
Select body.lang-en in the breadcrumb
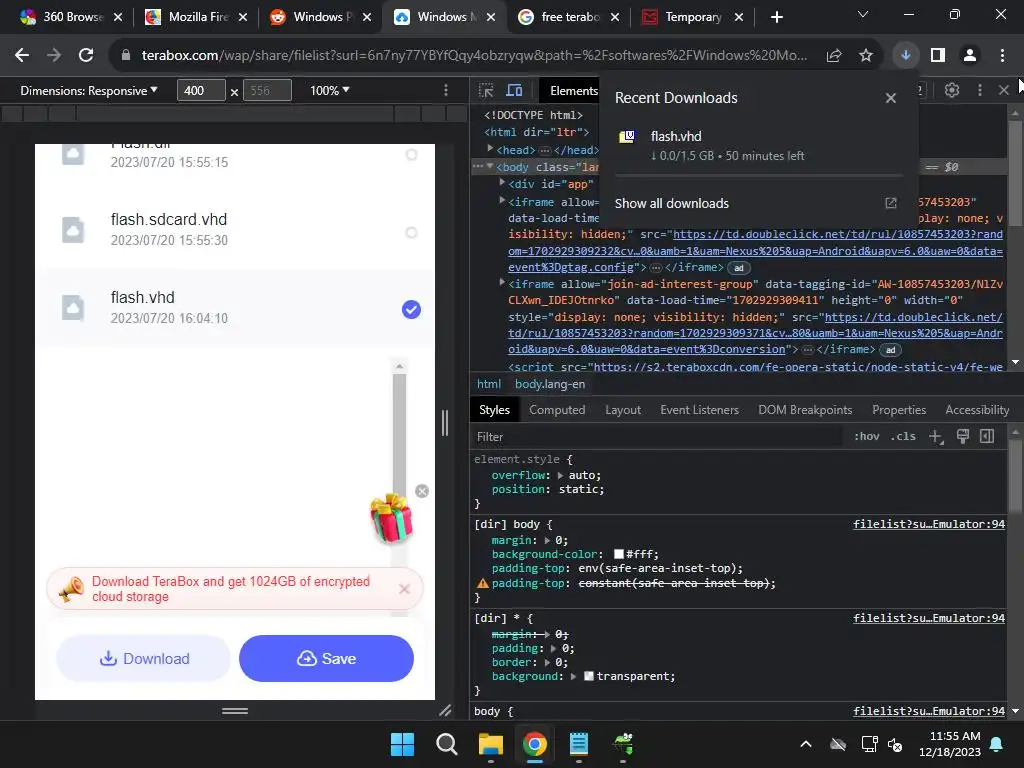pos(550,384)
